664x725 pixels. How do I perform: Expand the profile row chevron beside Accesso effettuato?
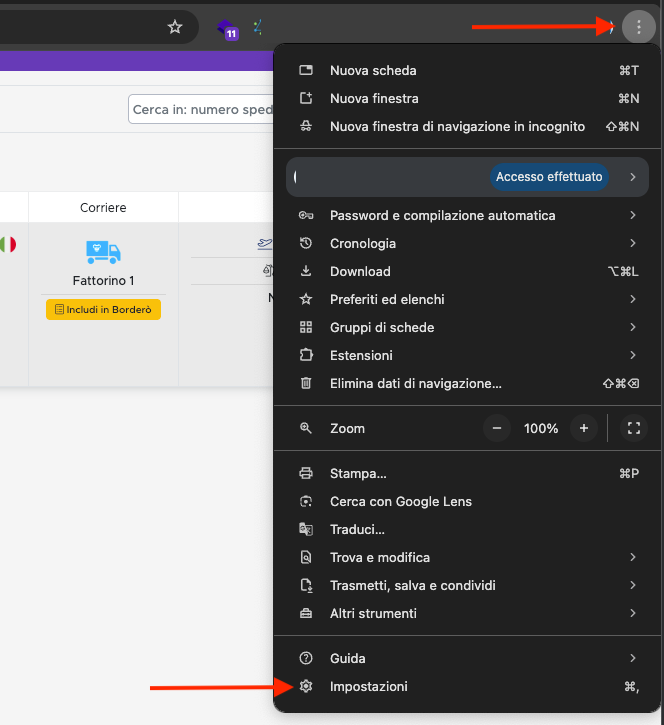633,177
